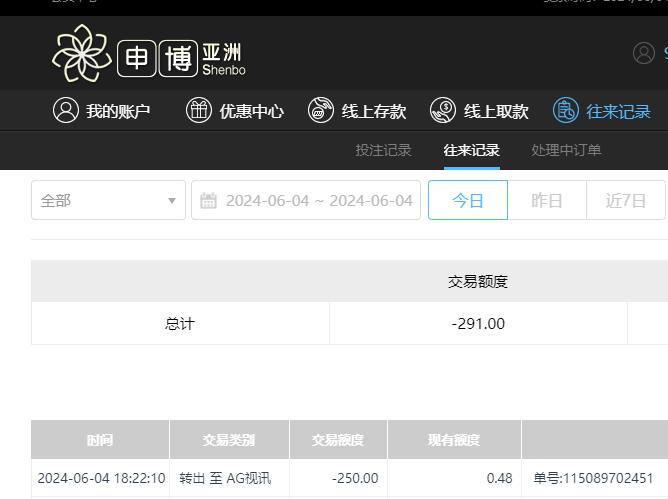Select the timestamp 2024-06-04 18:22:10
This screenshot has height=499, width=668.
[101, 478]
